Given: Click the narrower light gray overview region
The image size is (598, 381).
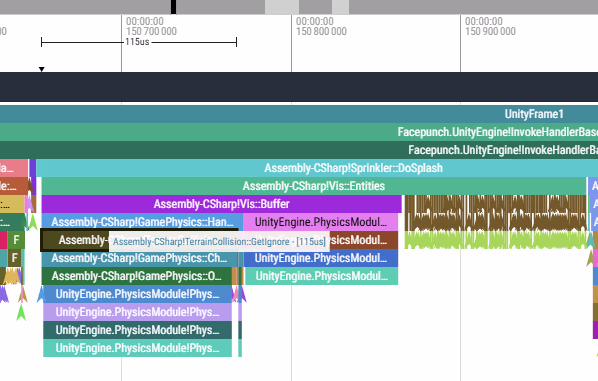Looking at the screenshot, I should click(x=340, y=7).
